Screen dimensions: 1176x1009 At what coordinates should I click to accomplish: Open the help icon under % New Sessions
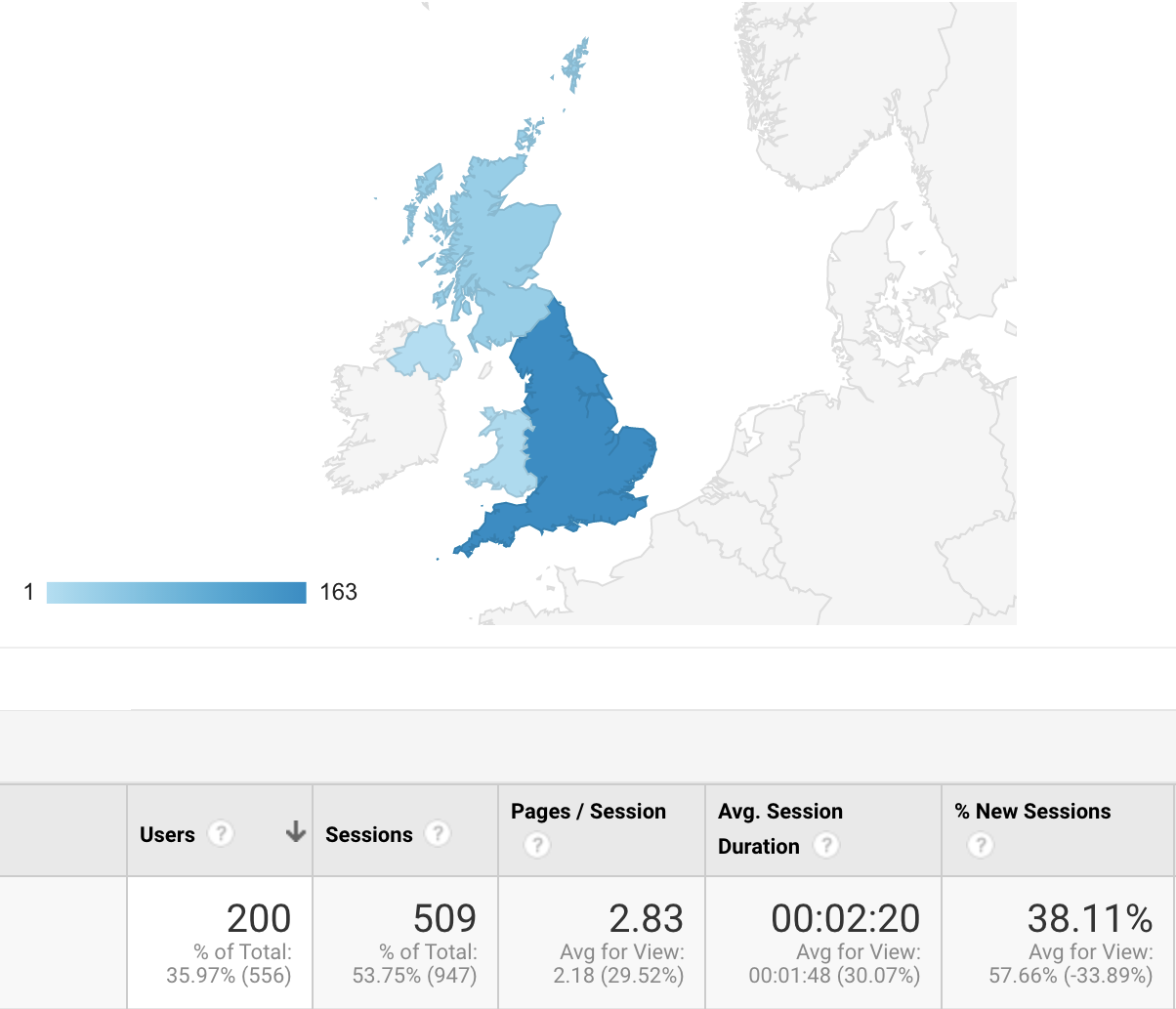[981, 846]
